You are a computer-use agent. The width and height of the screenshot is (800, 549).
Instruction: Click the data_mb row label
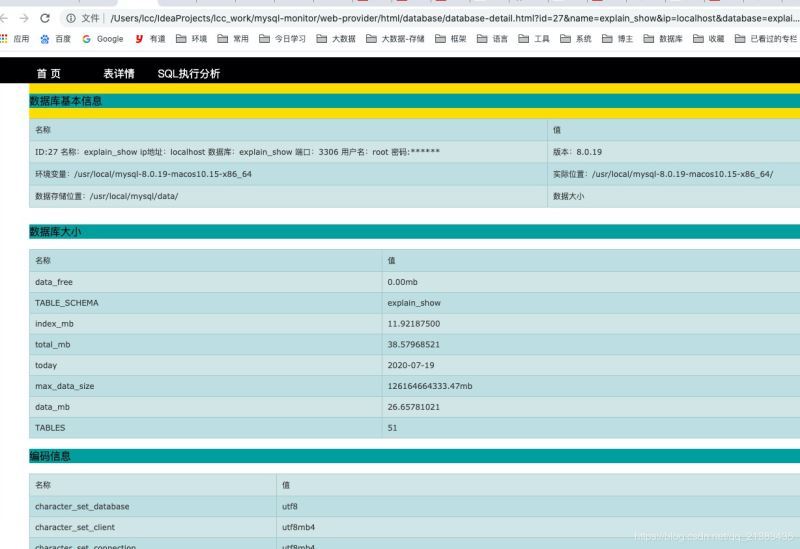53,407
